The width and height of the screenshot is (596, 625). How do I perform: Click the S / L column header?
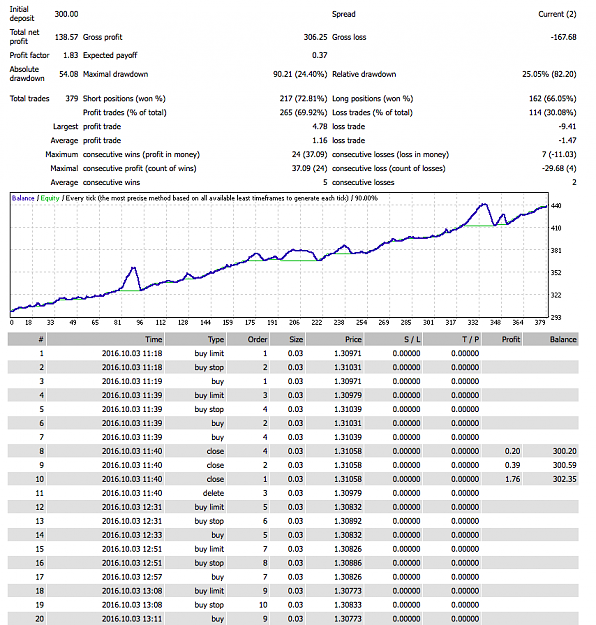coord(393,339)
